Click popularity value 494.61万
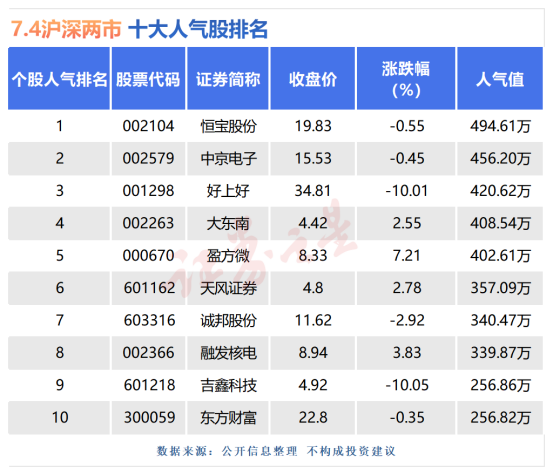The height and width of the screenshot is (476, 553). (x=500, y=126)
